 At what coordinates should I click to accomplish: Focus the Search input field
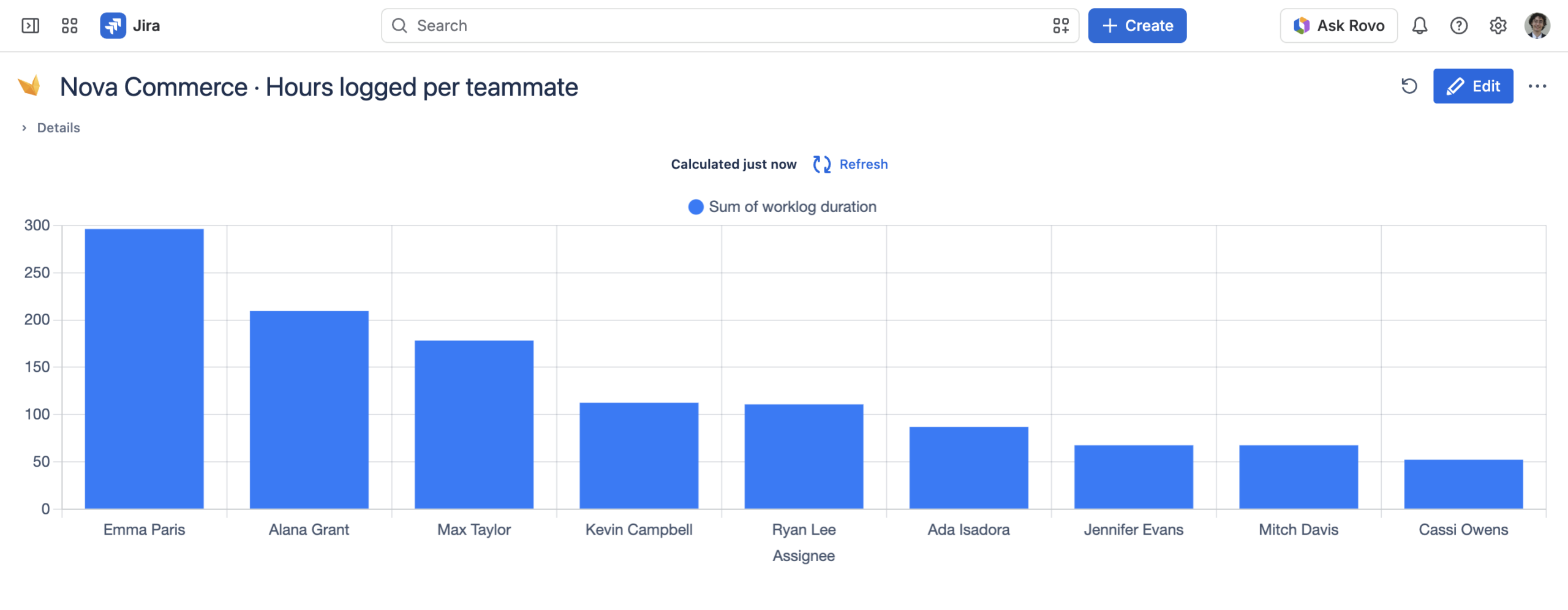(x=730, y=26)
